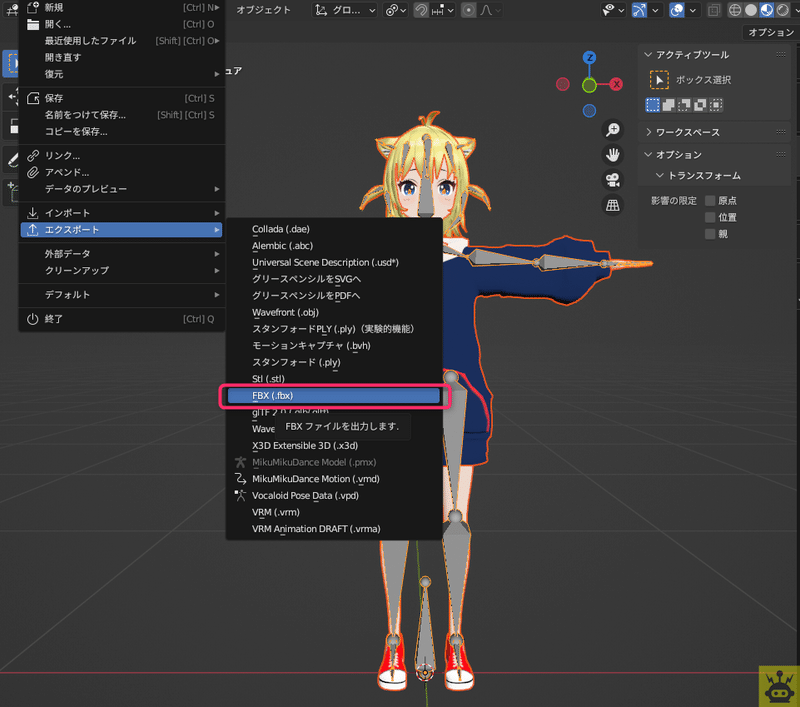Enable the 原点 affect-only checkbox
The image size is (800, 707).
tap(710, 200)
